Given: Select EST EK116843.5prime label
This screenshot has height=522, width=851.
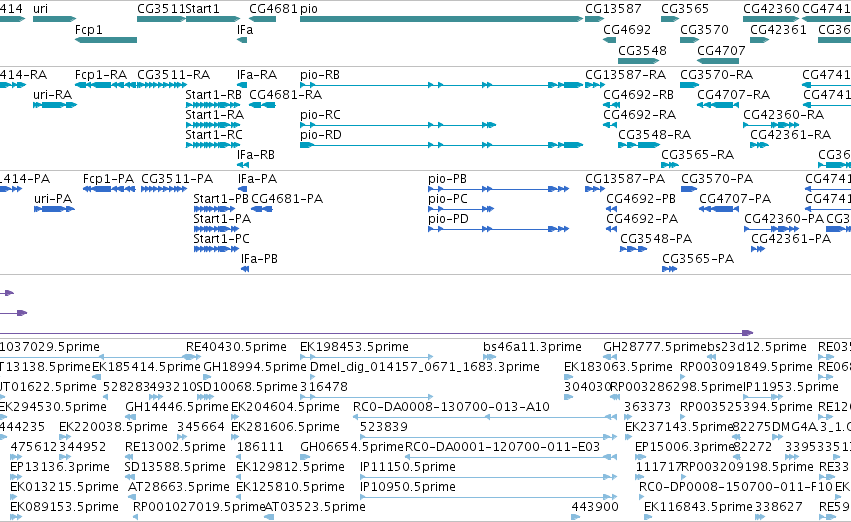Looking at the screenshot, I should click(x=698, y=507).
